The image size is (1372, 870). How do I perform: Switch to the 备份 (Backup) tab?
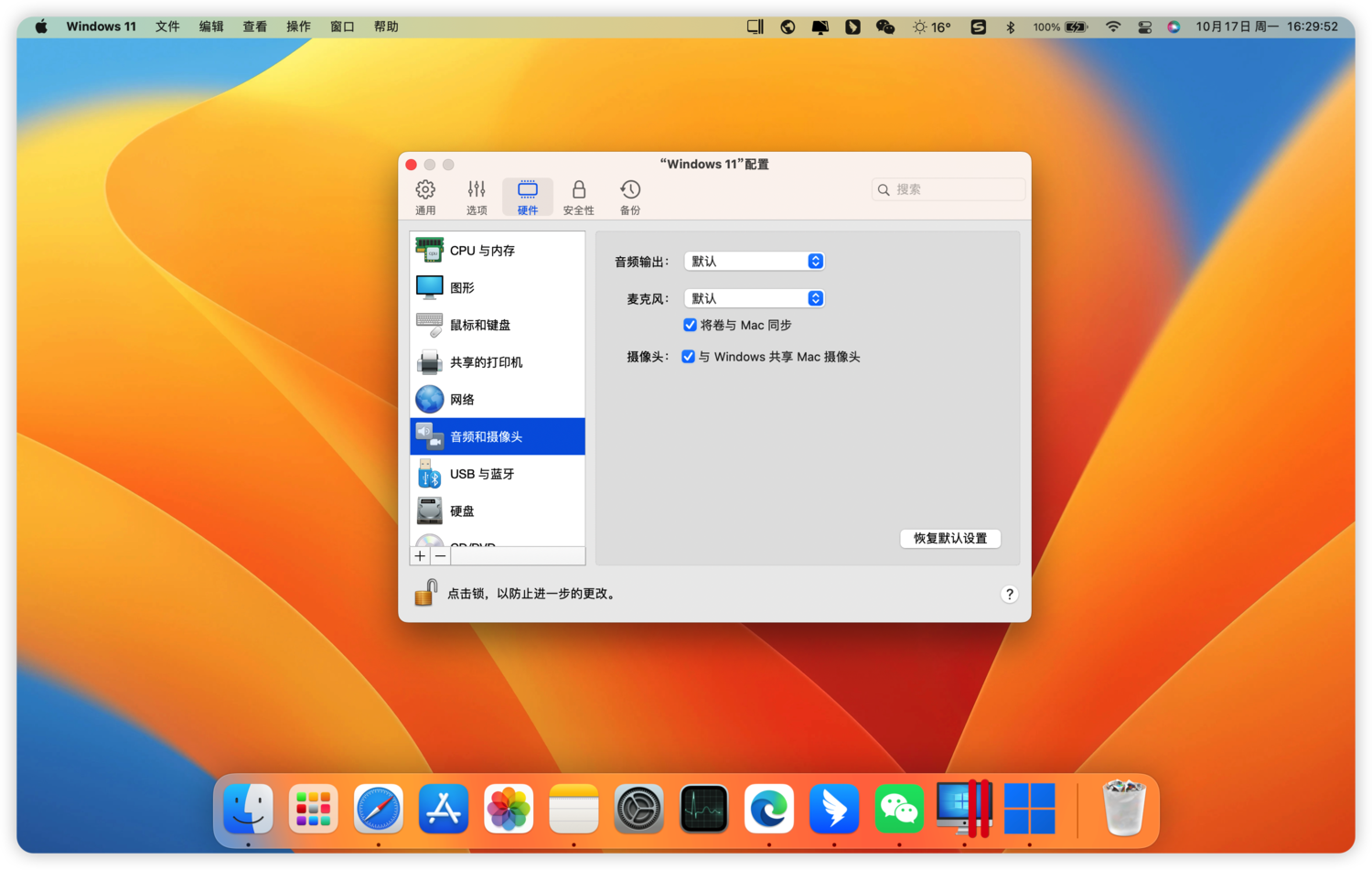coord(630,198)
